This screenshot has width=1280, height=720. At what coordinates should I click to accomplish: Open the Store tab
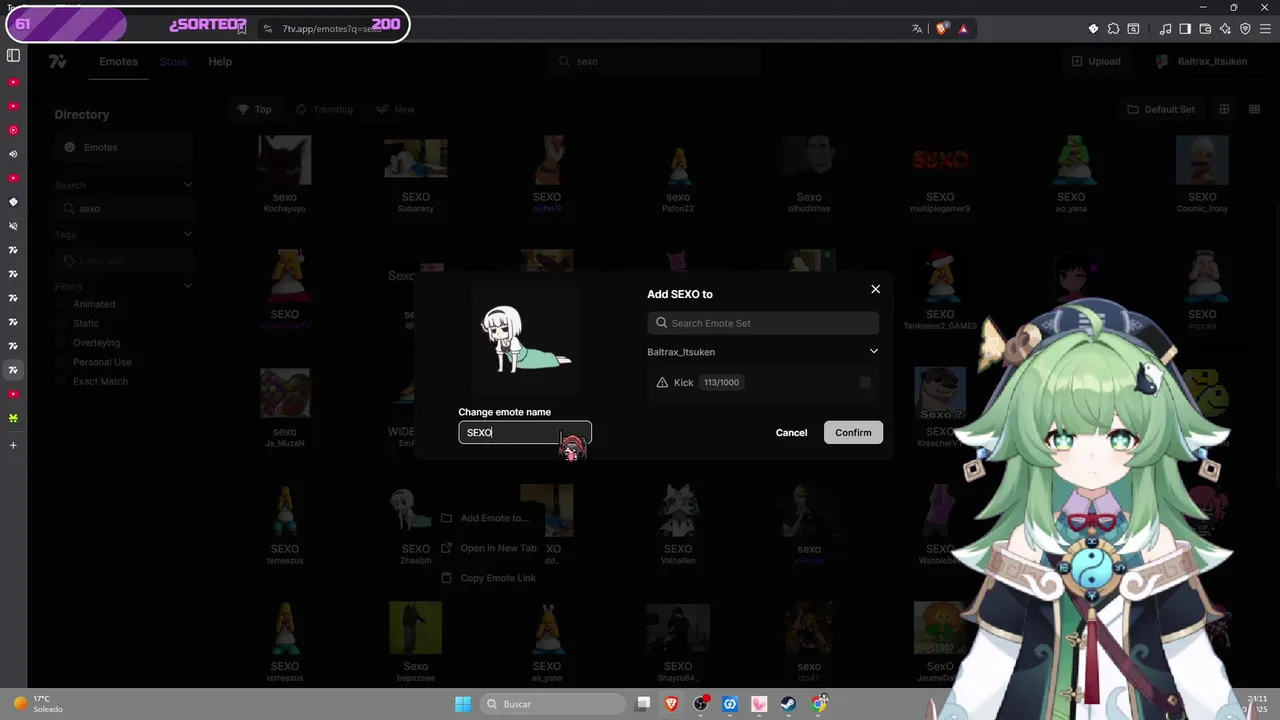(x=173, y=62)
